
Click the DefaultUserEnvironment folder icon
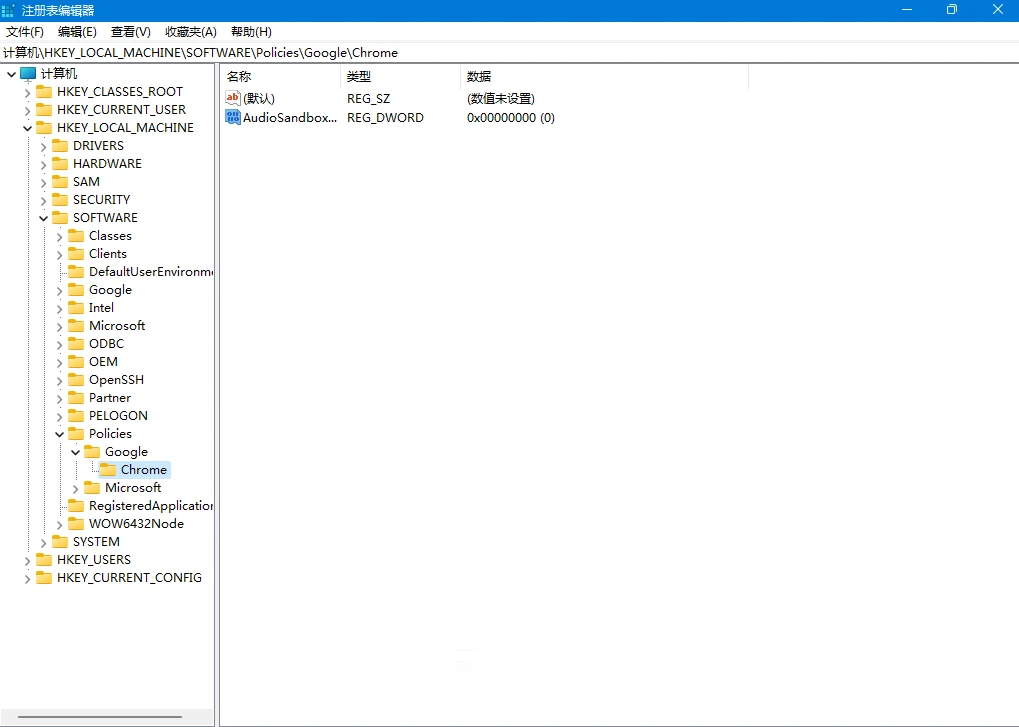76,272
